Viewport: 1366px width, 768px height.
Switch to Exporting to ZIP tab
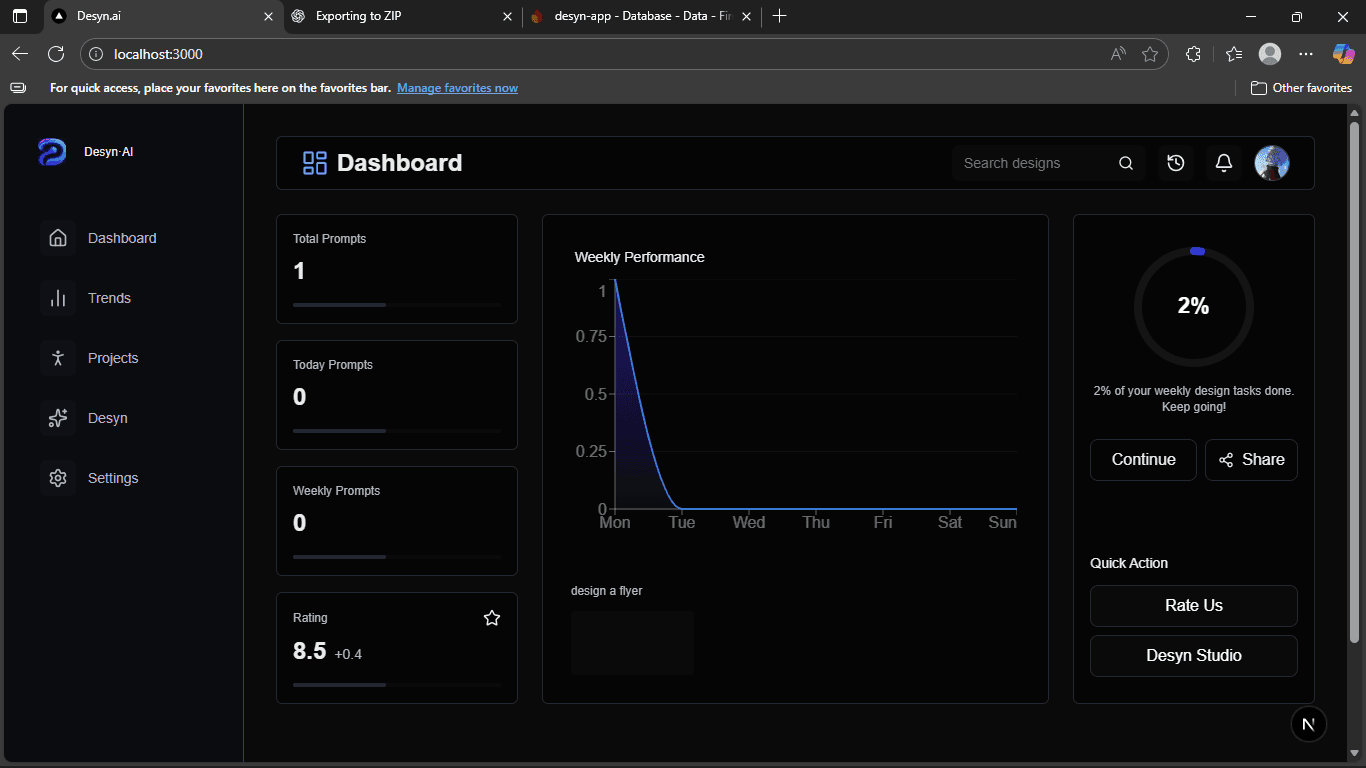click(x=401, y=16)
